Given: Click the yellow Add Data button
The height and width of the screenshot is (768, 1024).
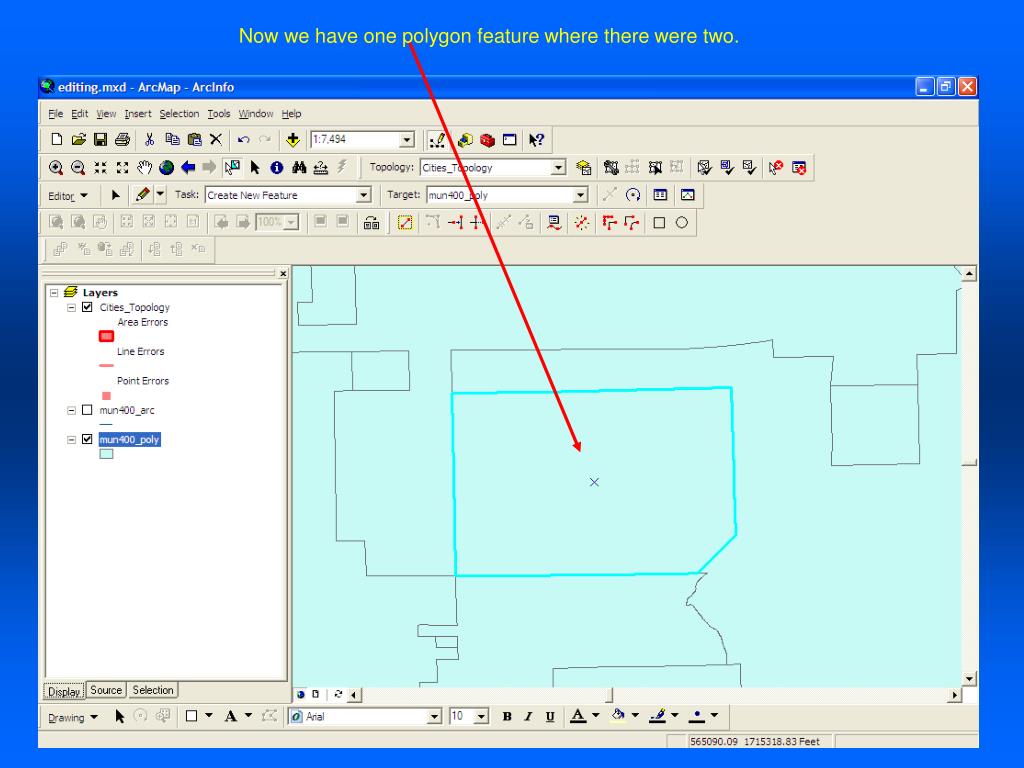Looking at the screenshot, I should pos(293,140).
